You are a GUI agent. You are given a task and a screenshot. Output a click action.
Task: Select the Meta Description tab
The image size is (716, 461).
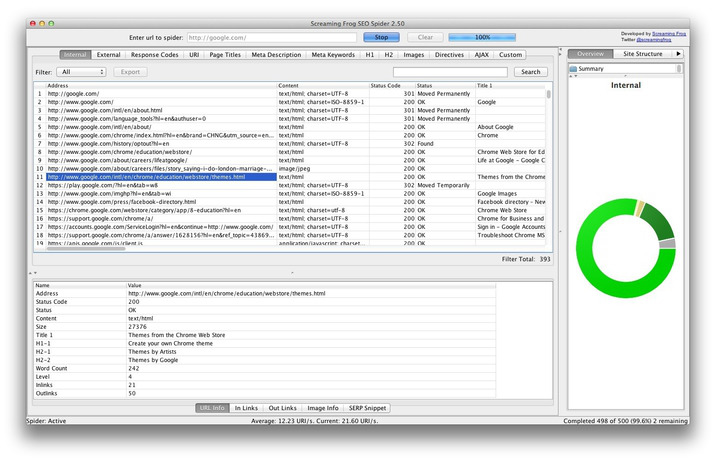275,54
